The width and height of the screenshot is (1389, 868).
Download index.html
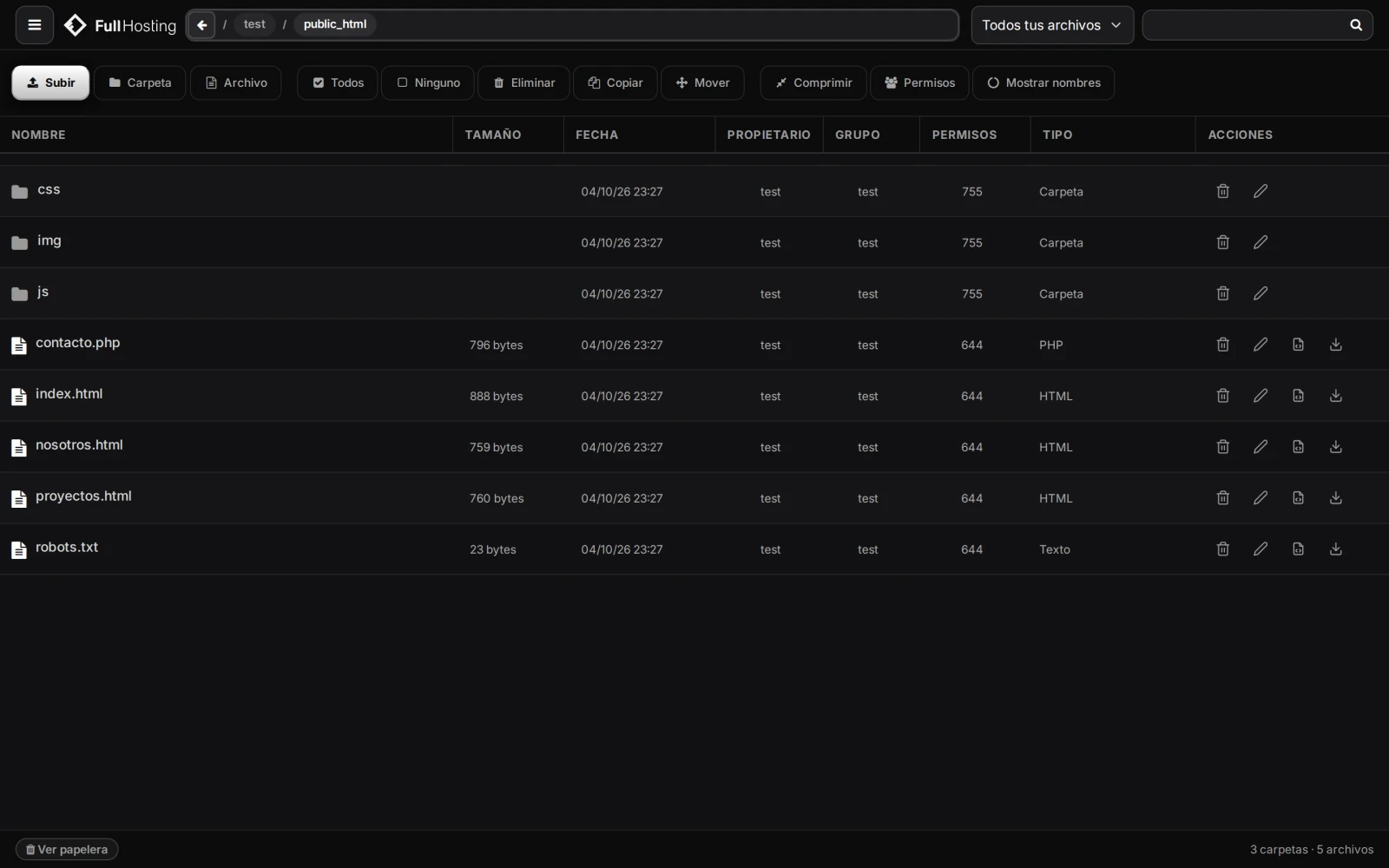tap(1335, 396)
